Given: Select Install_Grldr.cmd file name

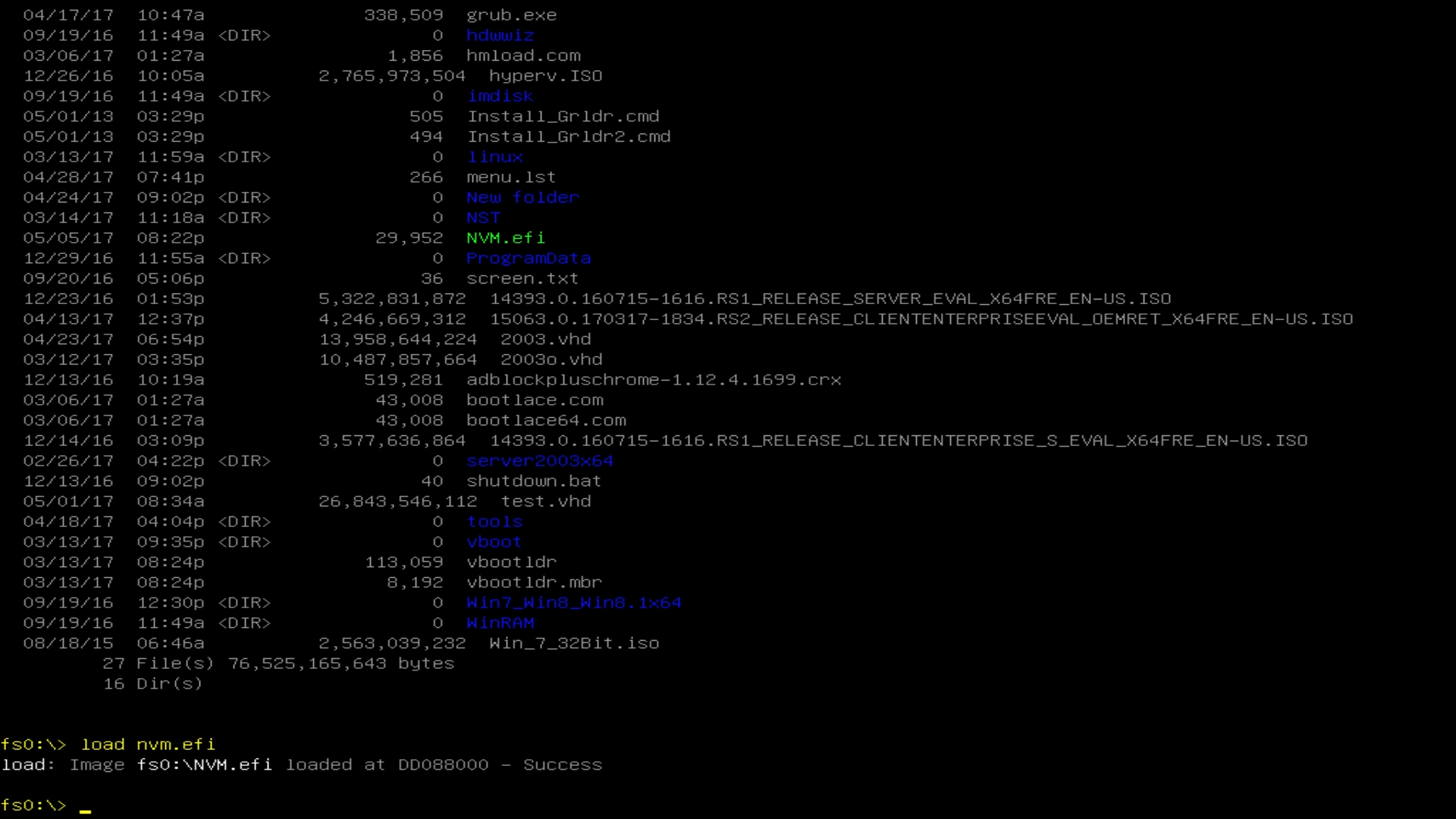Looking at the screenshot, I should (563, 117).
